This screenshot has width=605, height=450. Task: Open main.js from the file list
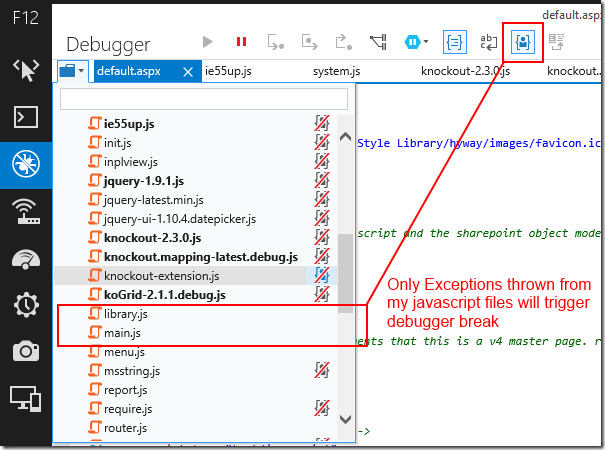(123, 333)
